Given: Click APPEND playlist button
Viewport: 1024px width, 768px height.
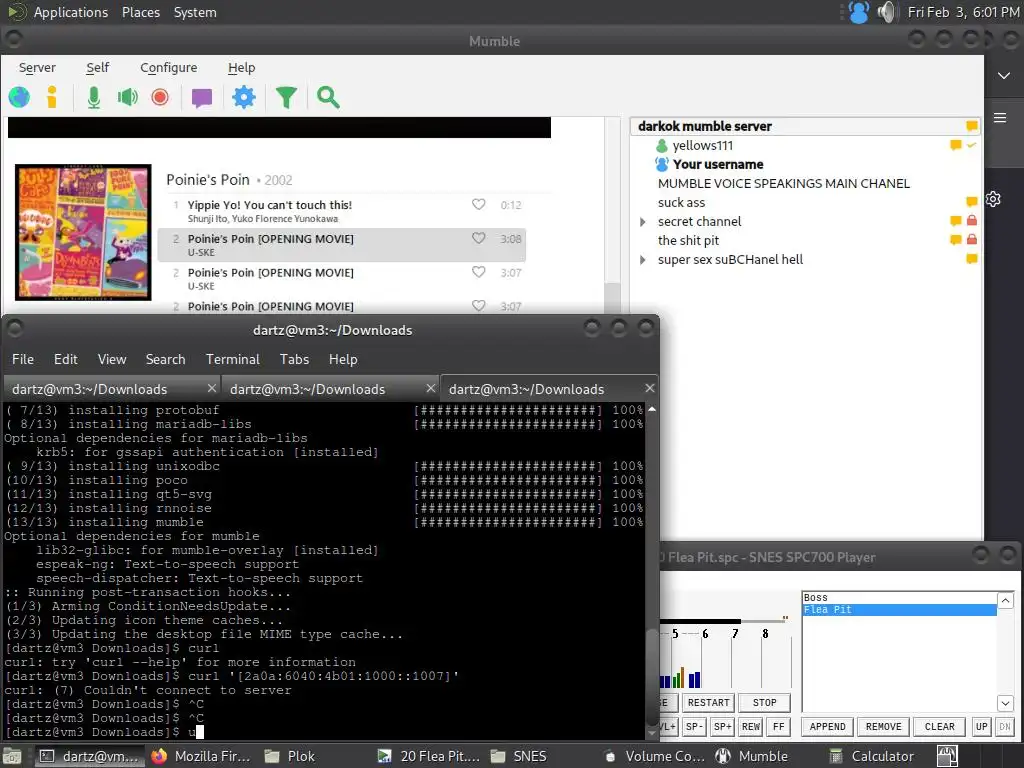Looking at the screenshot, I should pyautogui.click(x=827, y=726).
